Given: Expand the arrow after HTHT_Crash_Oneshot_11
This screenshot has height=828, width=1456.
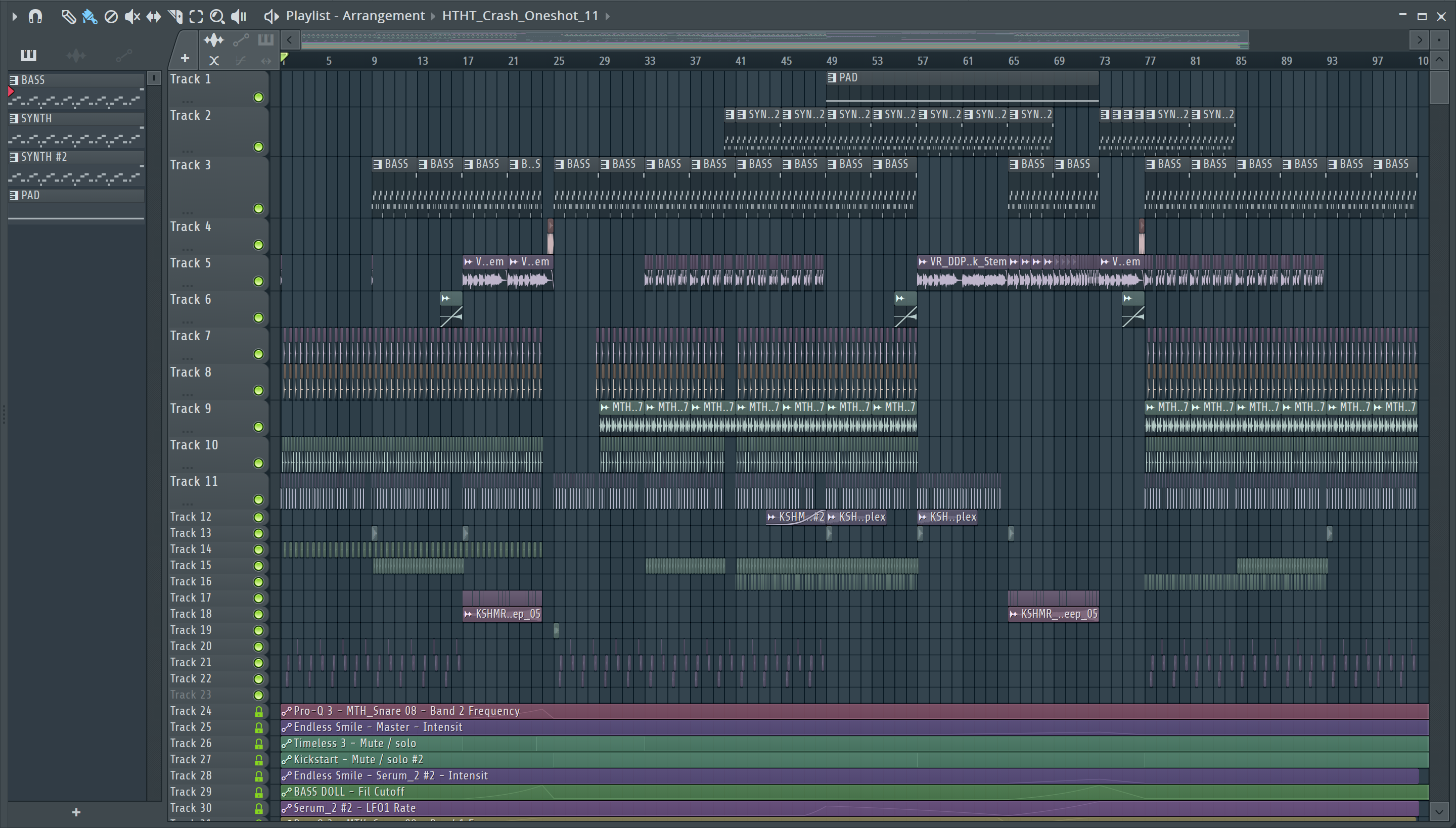Looking at the screenshot, I should 608,16.
